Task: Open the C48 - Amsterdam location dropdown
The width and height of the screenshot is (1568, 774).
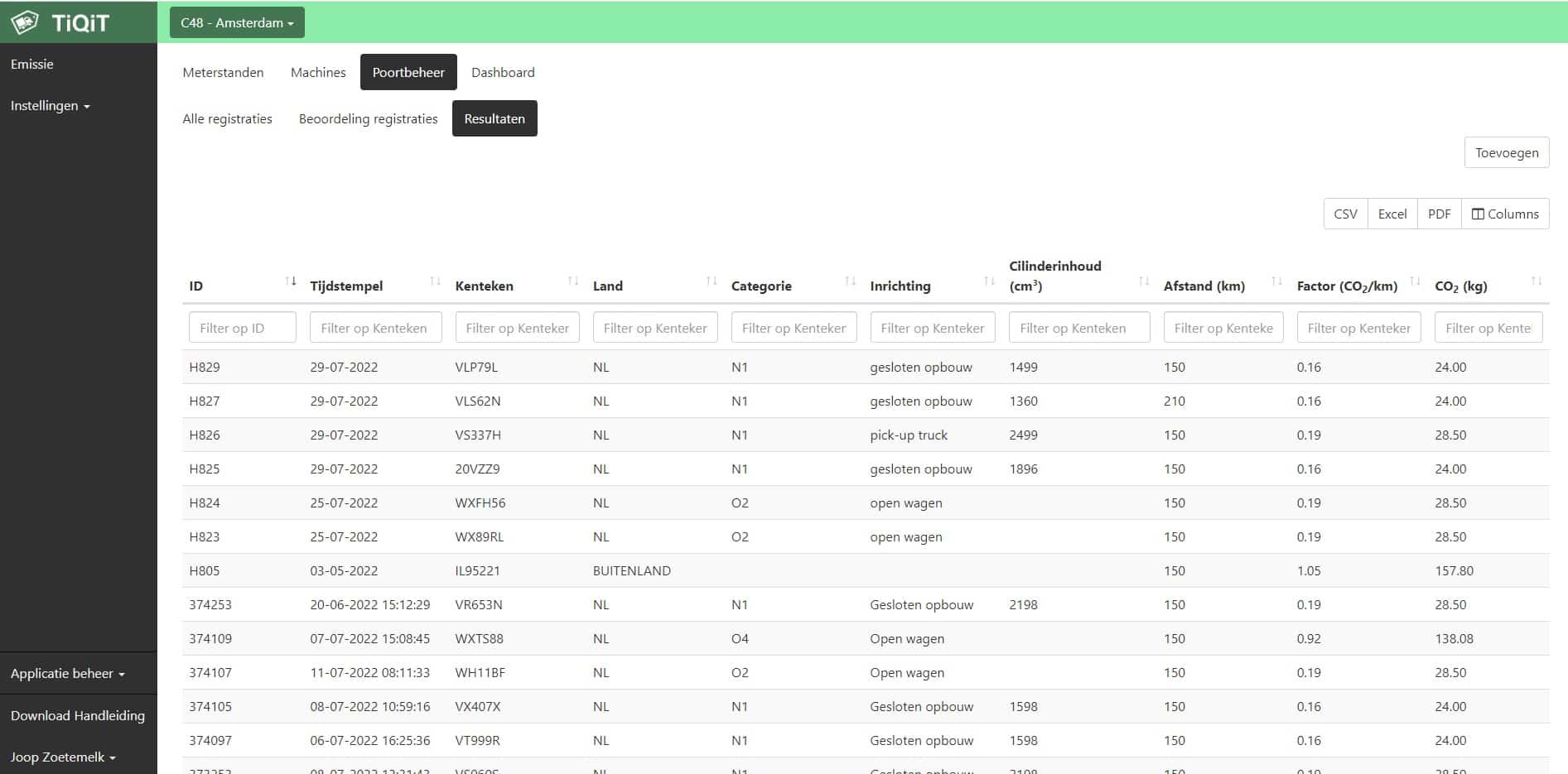Action: (x=237, y=22)
